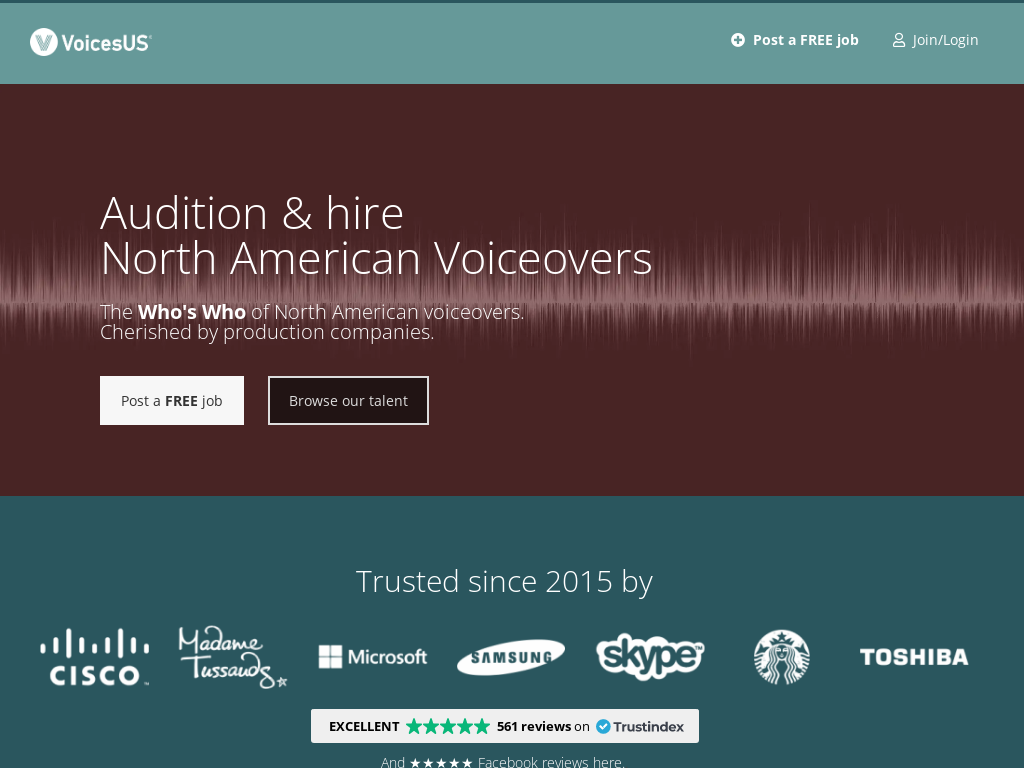The image size is (1024, 768).
Task: Click the Microsoft logo
Action: point(372,657)
